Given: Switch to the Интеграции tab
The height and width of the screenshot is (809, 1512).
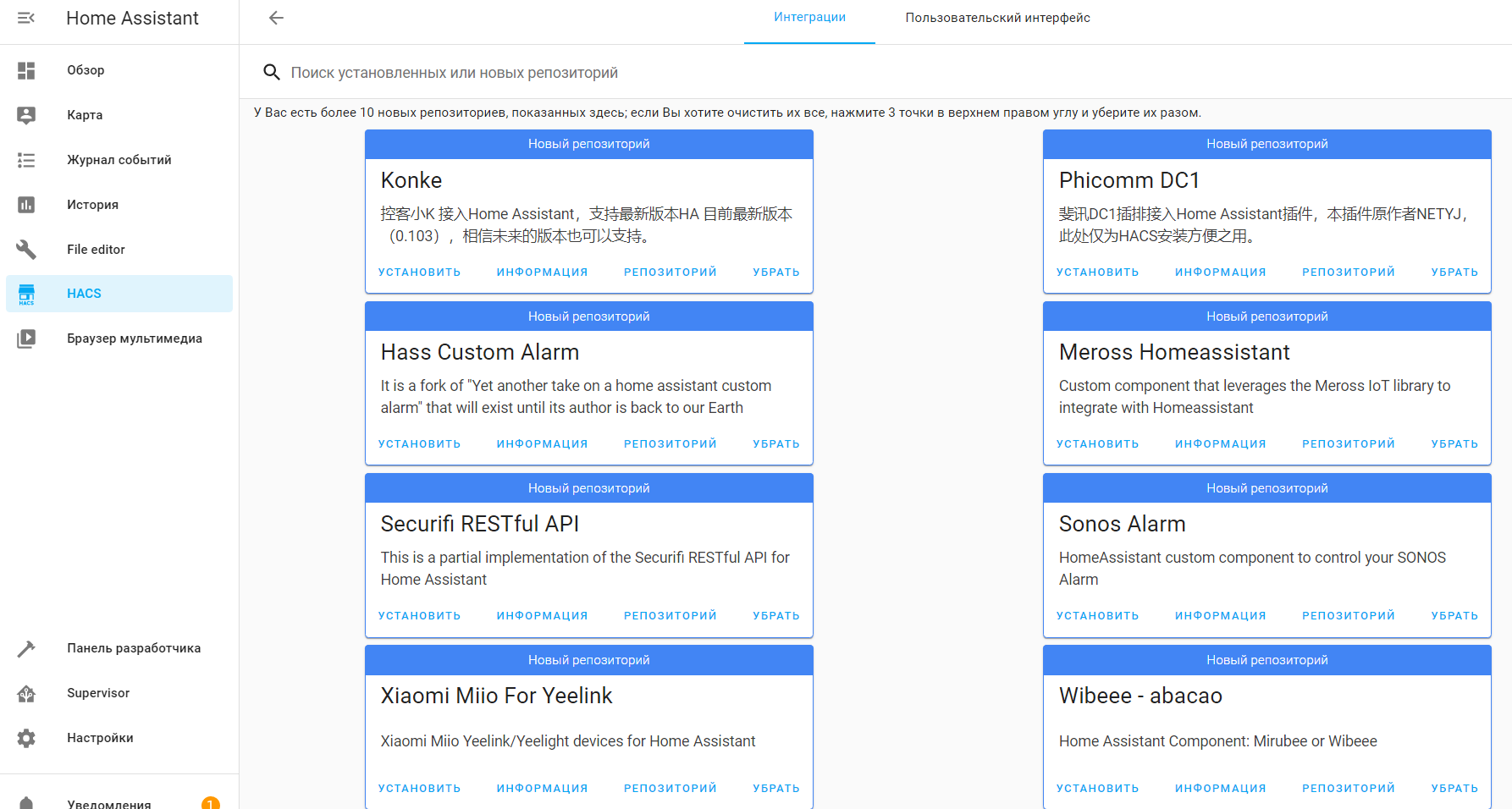Looking at the screenshot, I should point(809,18).
